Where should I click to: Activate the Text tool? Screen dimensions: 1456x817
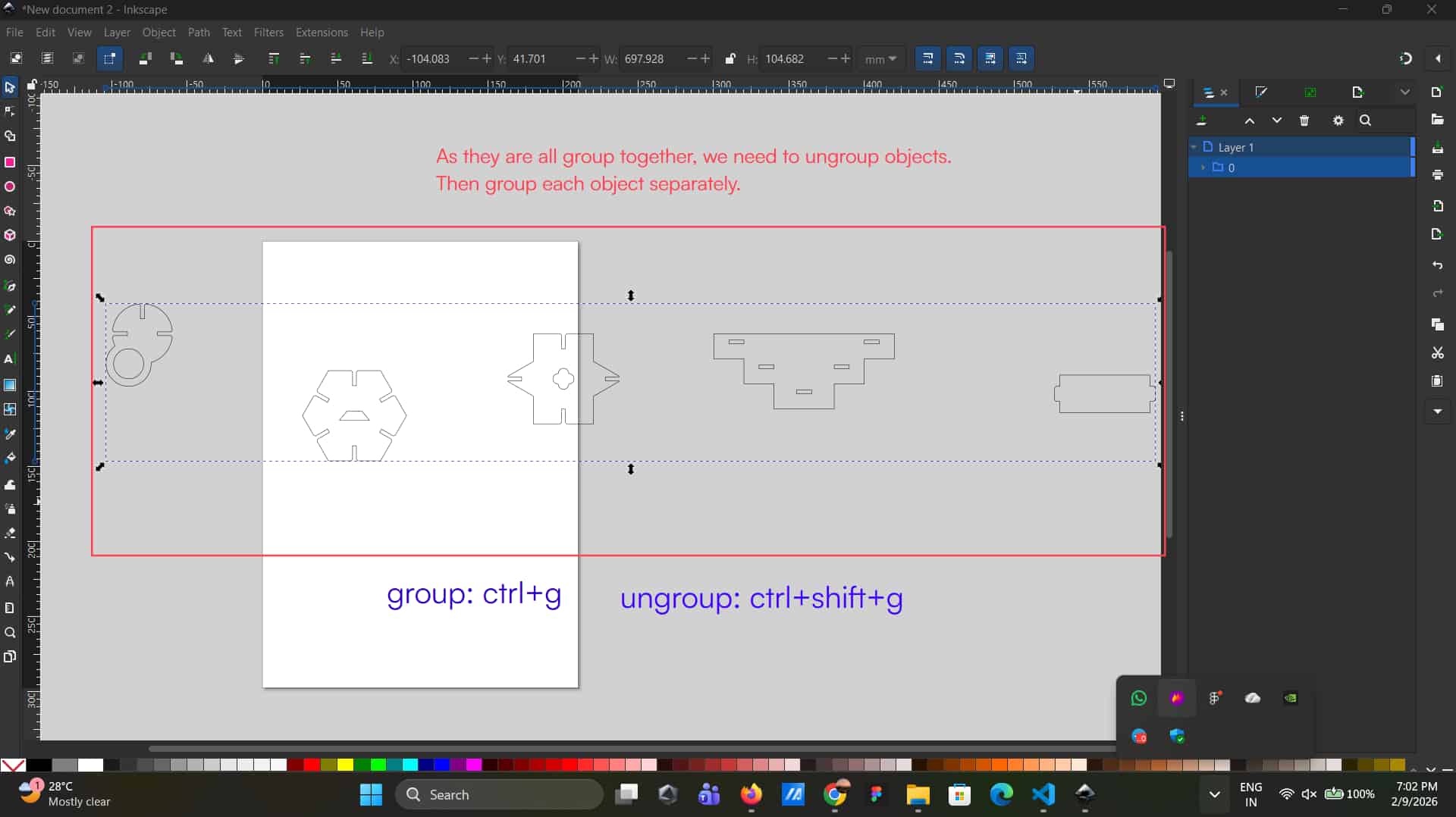[10, 359]
